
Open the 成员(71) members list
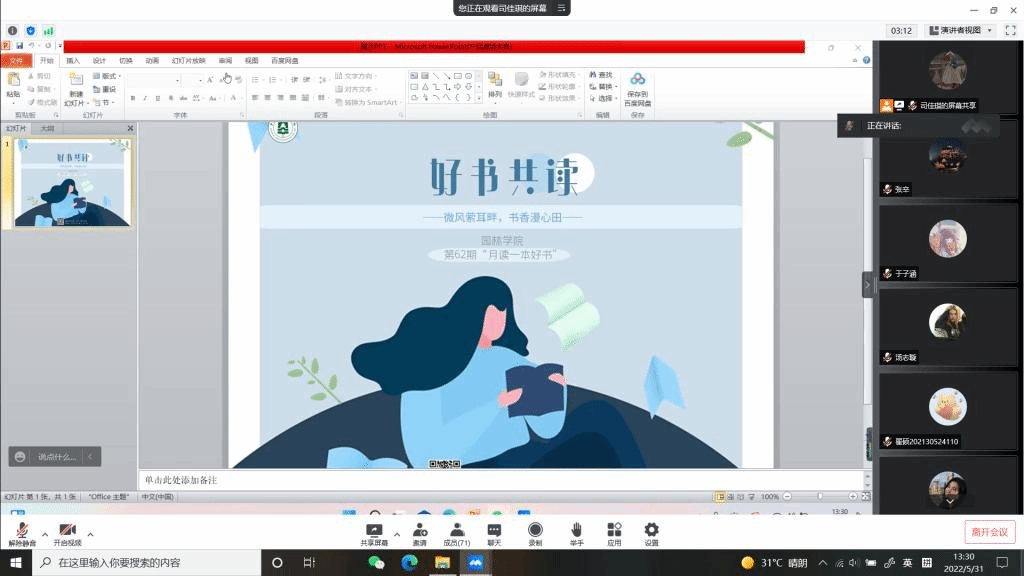[x=456, y=531]
